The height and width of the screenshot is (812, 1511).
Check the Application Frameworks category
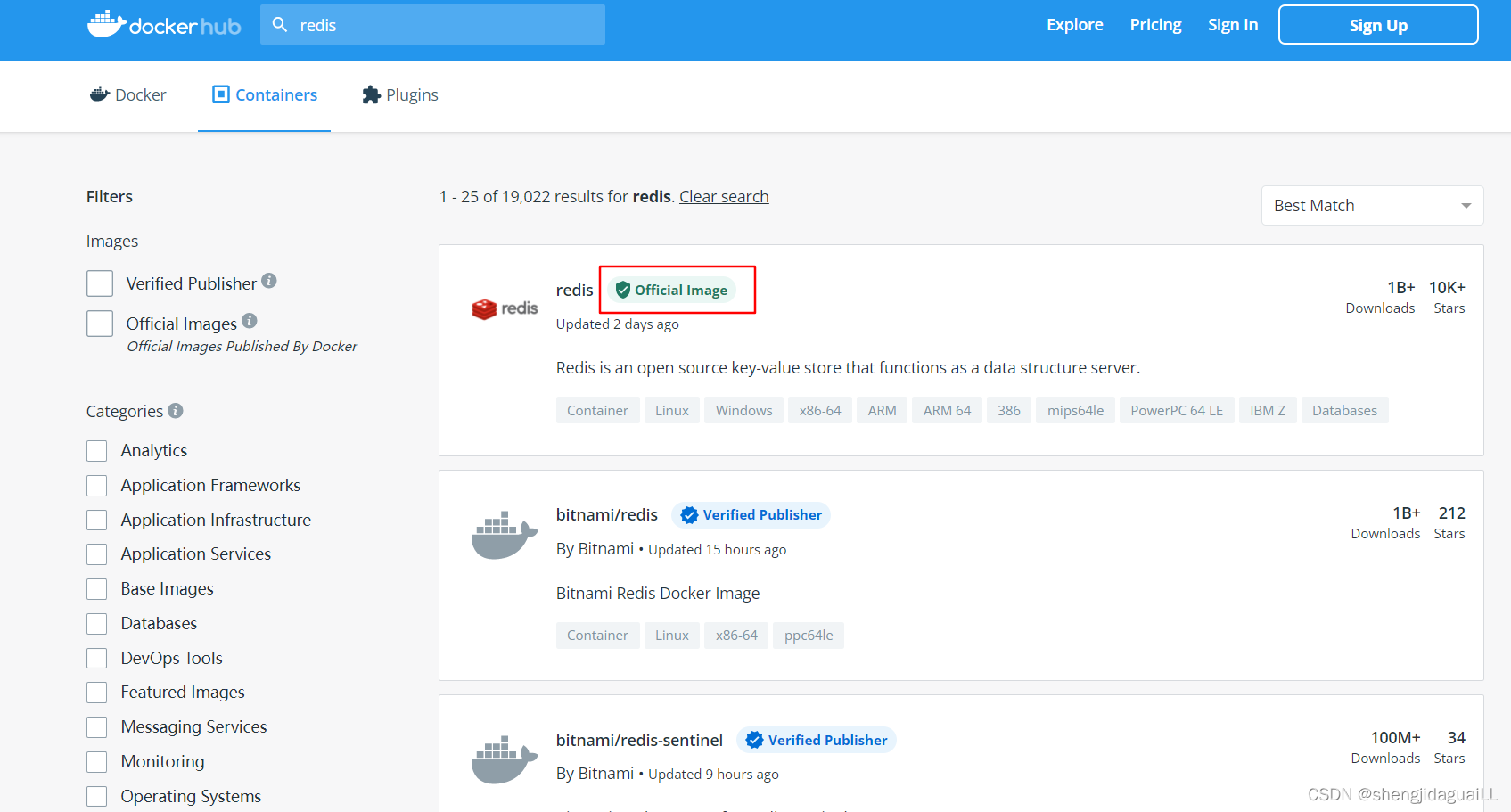point(97,486)
